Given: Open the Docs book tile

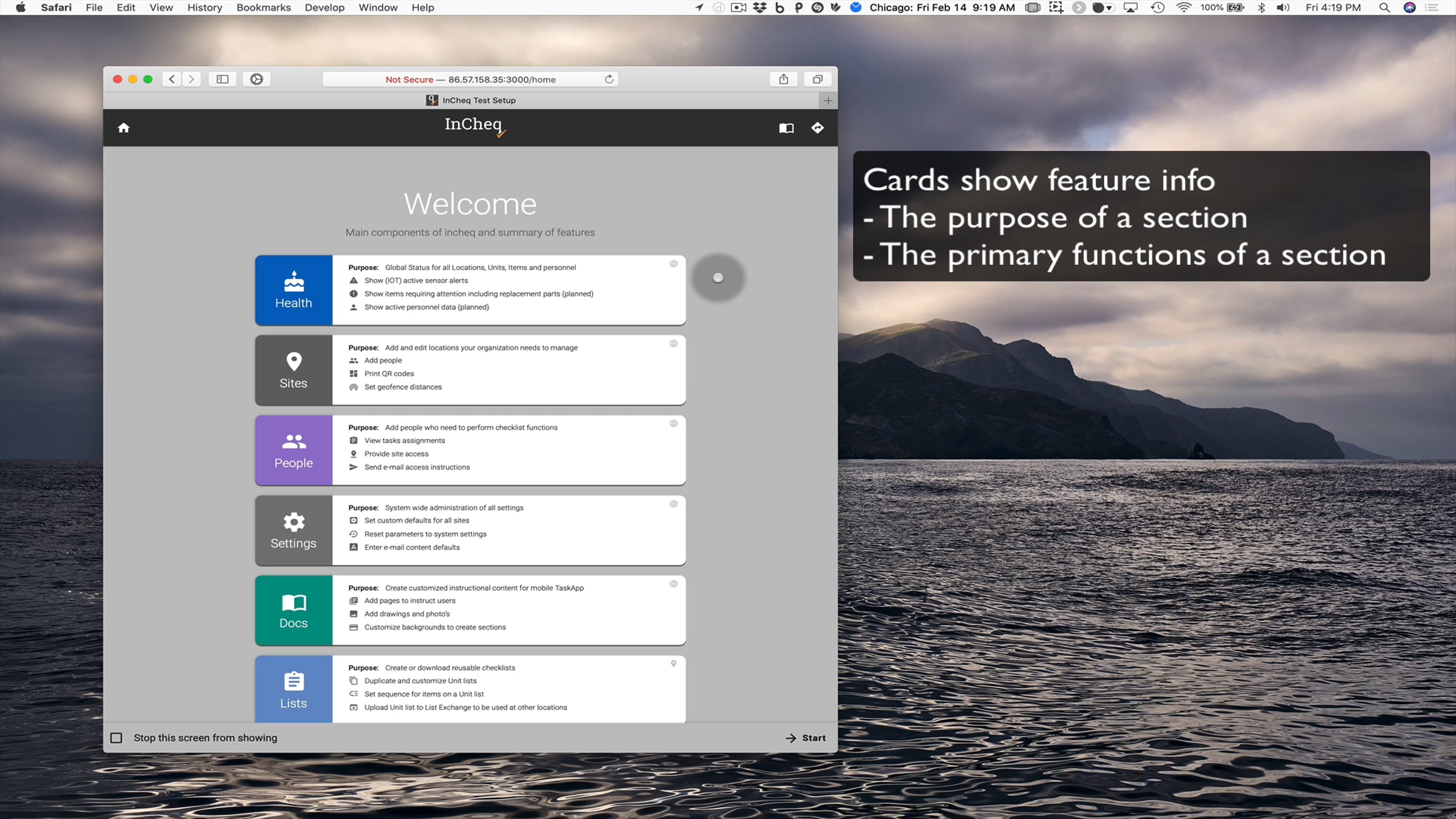Looking at the screenshot, I should pos(294,610).
